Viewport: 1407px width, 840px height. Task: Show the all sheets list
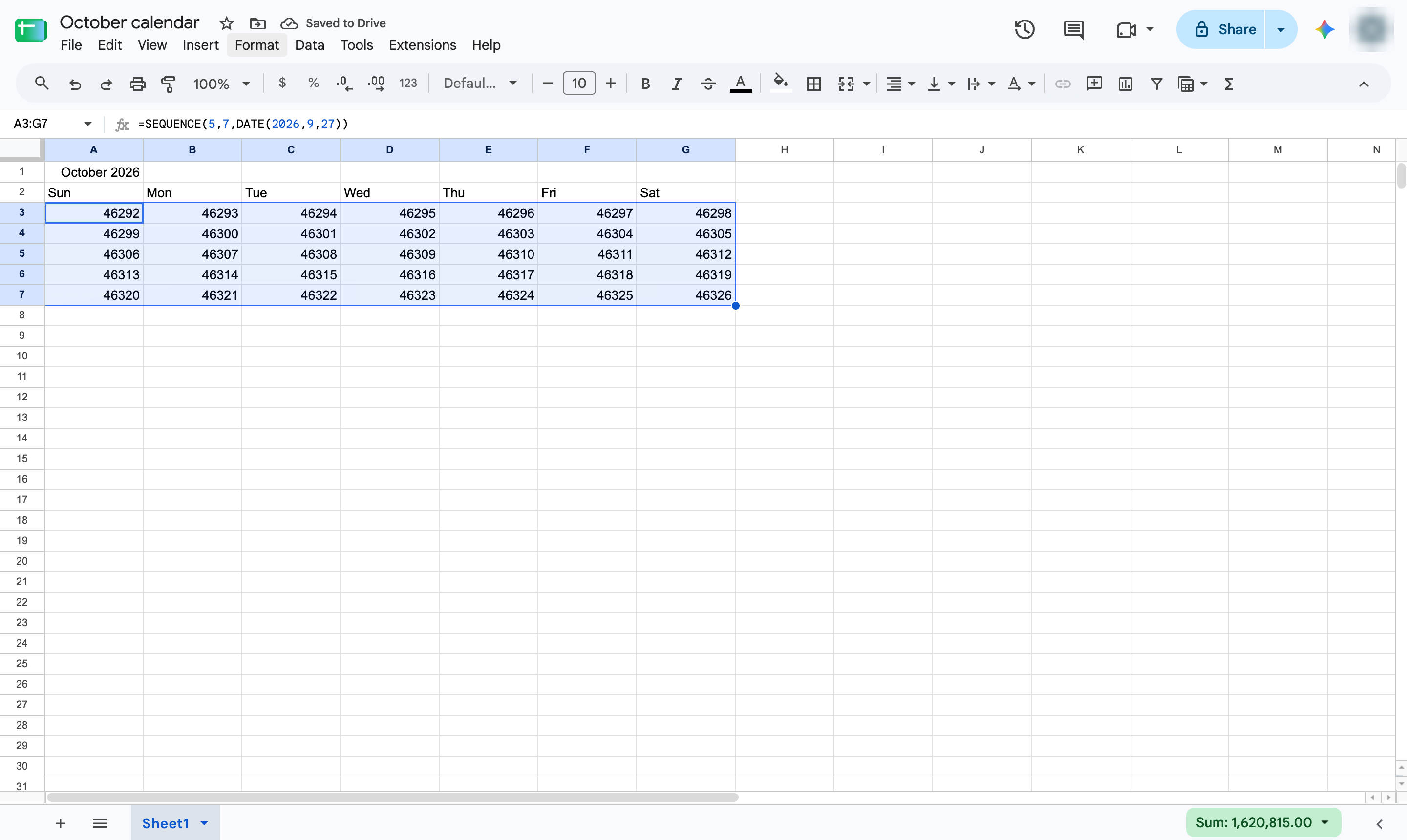[100, 823]
